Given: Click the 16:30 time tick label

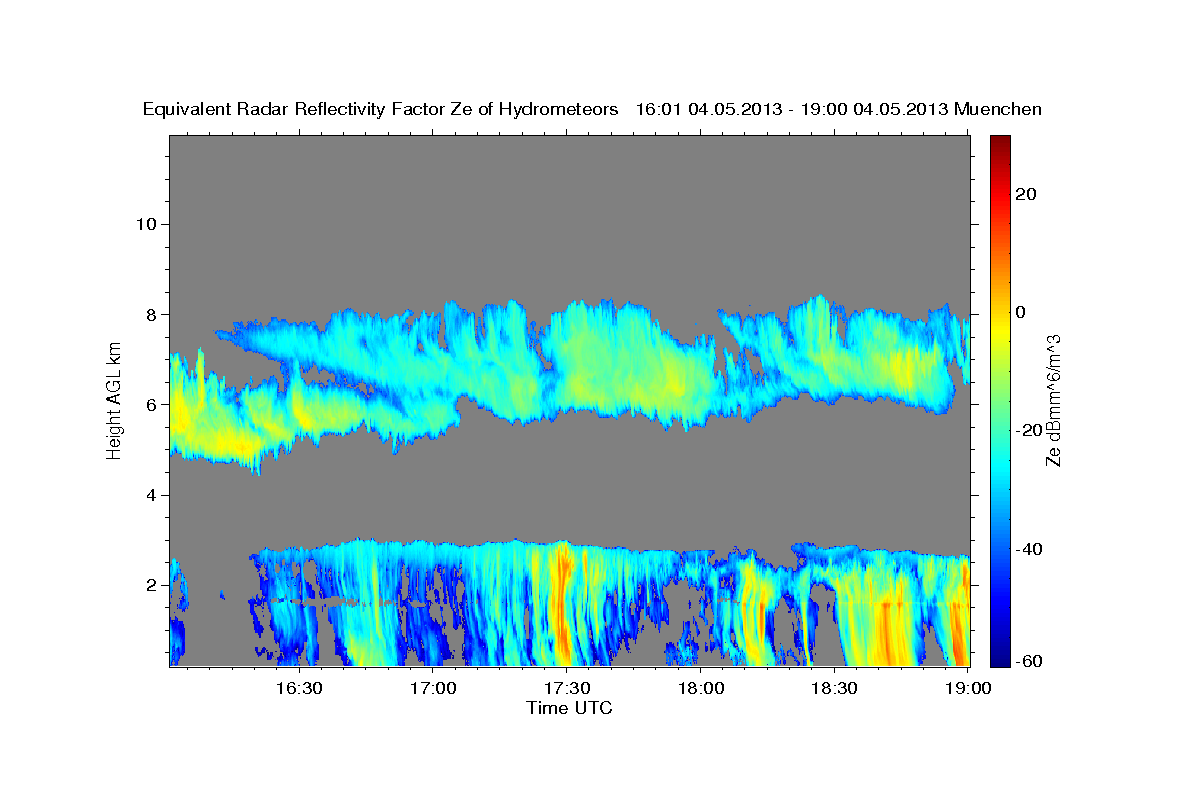Looking at the screenshot, I should [x=299, y=688].
